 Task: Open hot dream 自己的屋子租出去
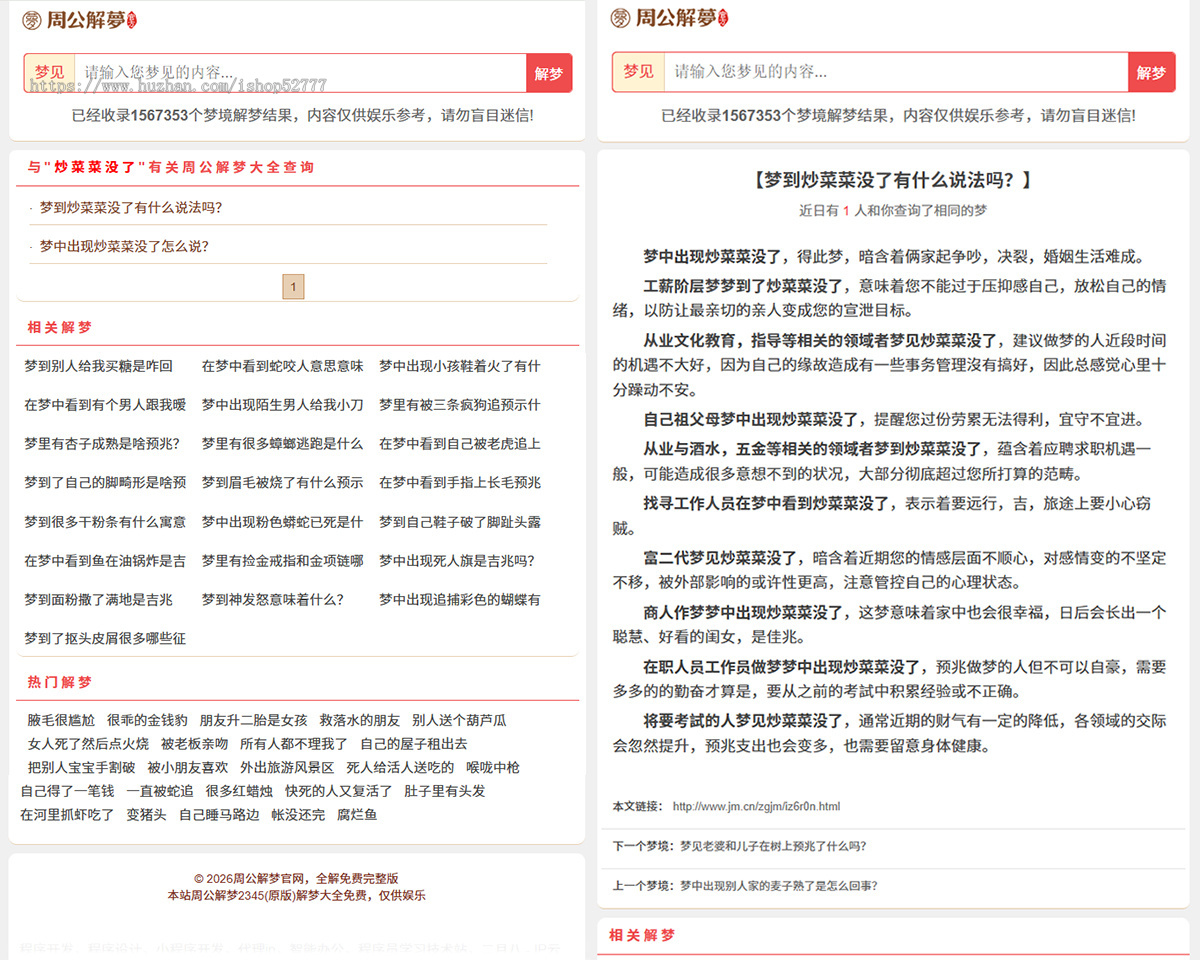point(414,744)
